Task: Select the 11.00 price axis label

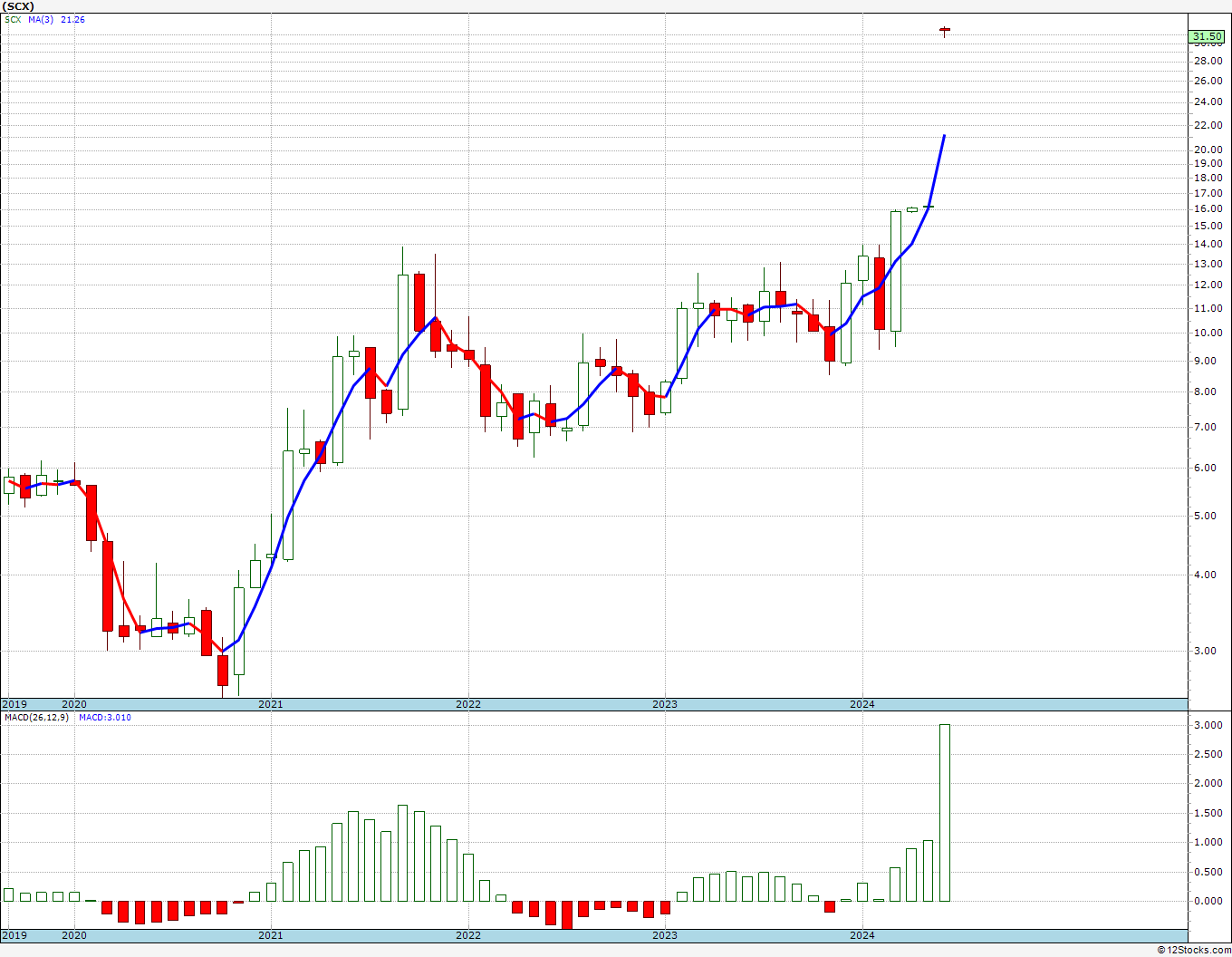Action: (x=1208, y=309)
